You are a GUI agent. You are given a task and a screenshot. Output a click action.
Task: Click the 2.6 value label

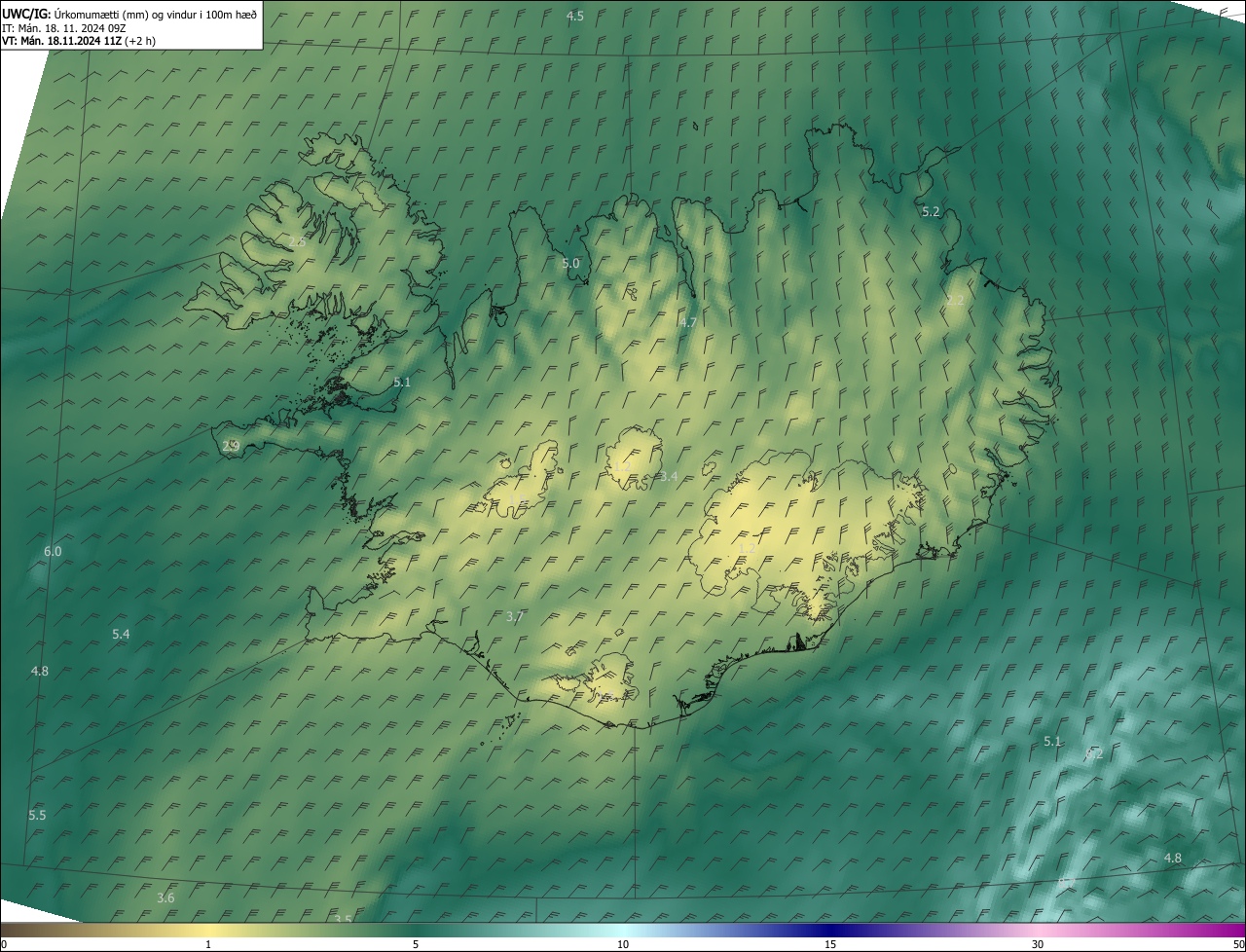298,241
